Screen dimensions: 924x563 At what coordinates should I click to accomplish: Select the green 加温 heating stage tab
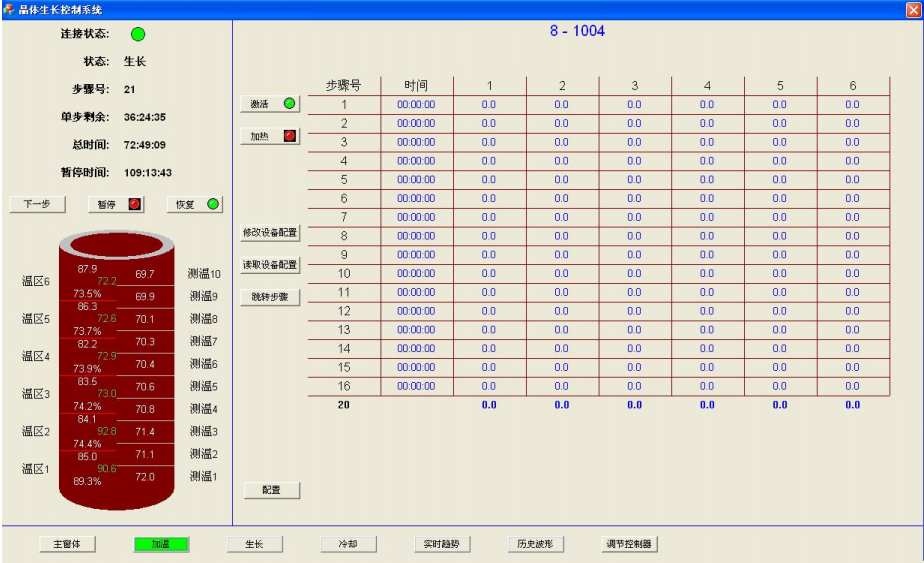coord(161,544)
